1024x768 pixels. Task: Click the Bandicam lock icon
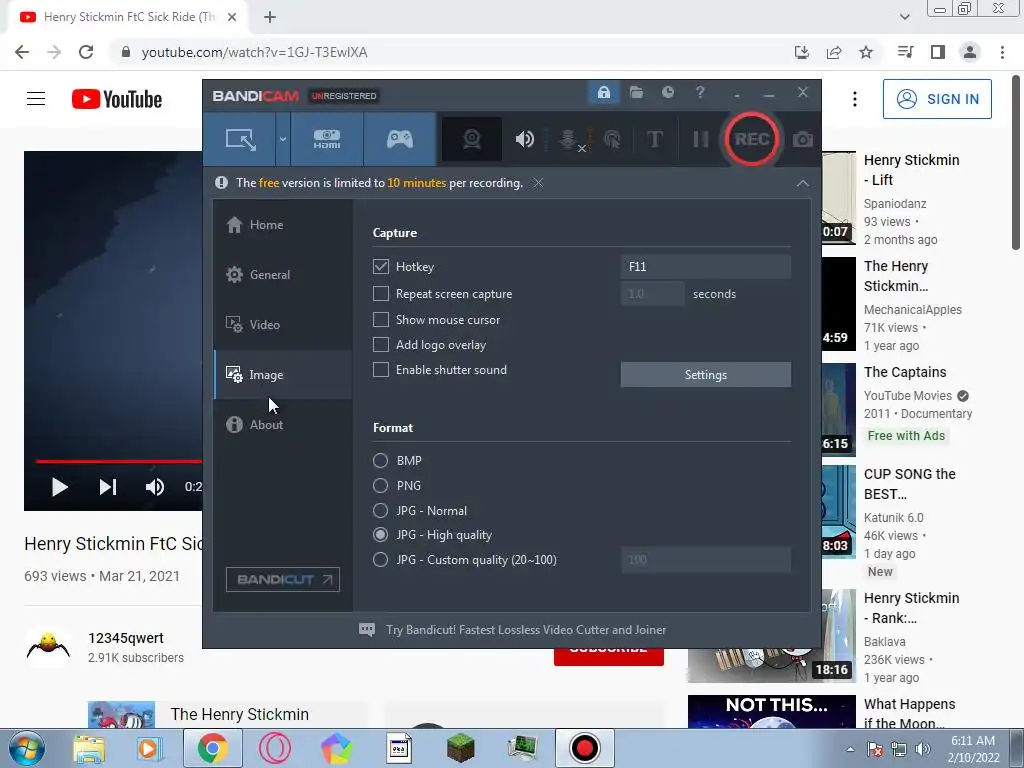click(x=603, y=93)
